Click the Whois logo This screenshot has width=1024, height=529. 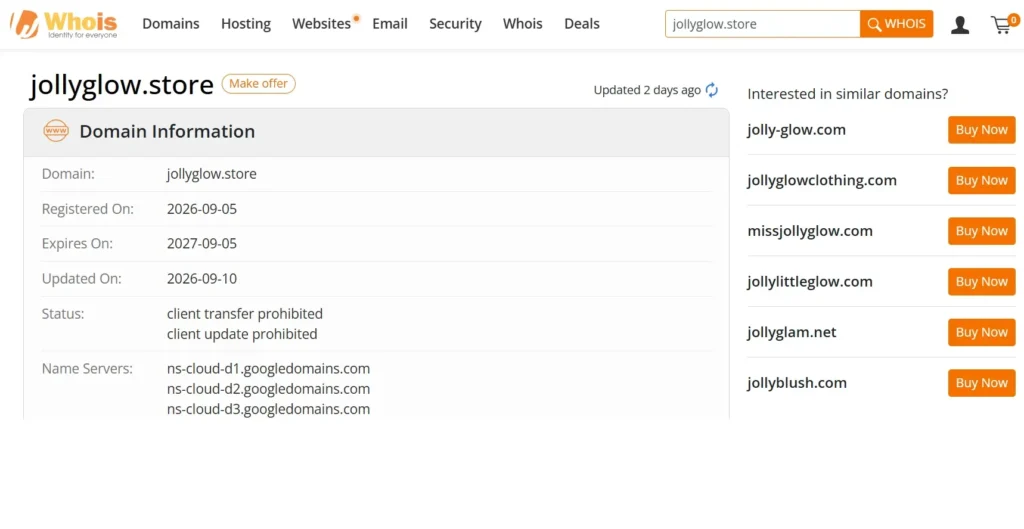click(x=63, y=24)
